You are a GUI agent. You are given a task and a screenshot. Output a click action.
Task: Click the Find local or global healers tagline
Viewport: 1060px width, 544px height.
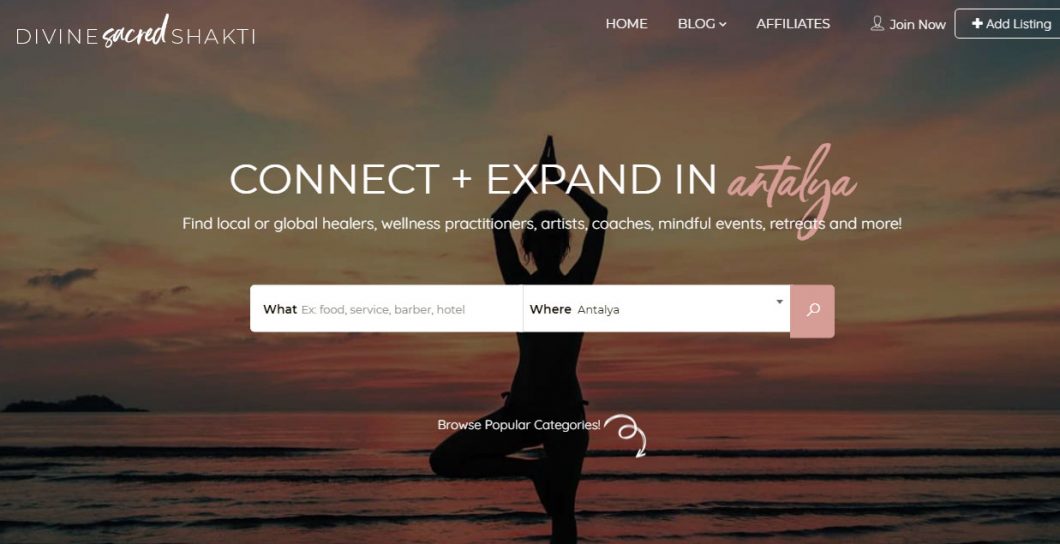(x=542, y=224)
